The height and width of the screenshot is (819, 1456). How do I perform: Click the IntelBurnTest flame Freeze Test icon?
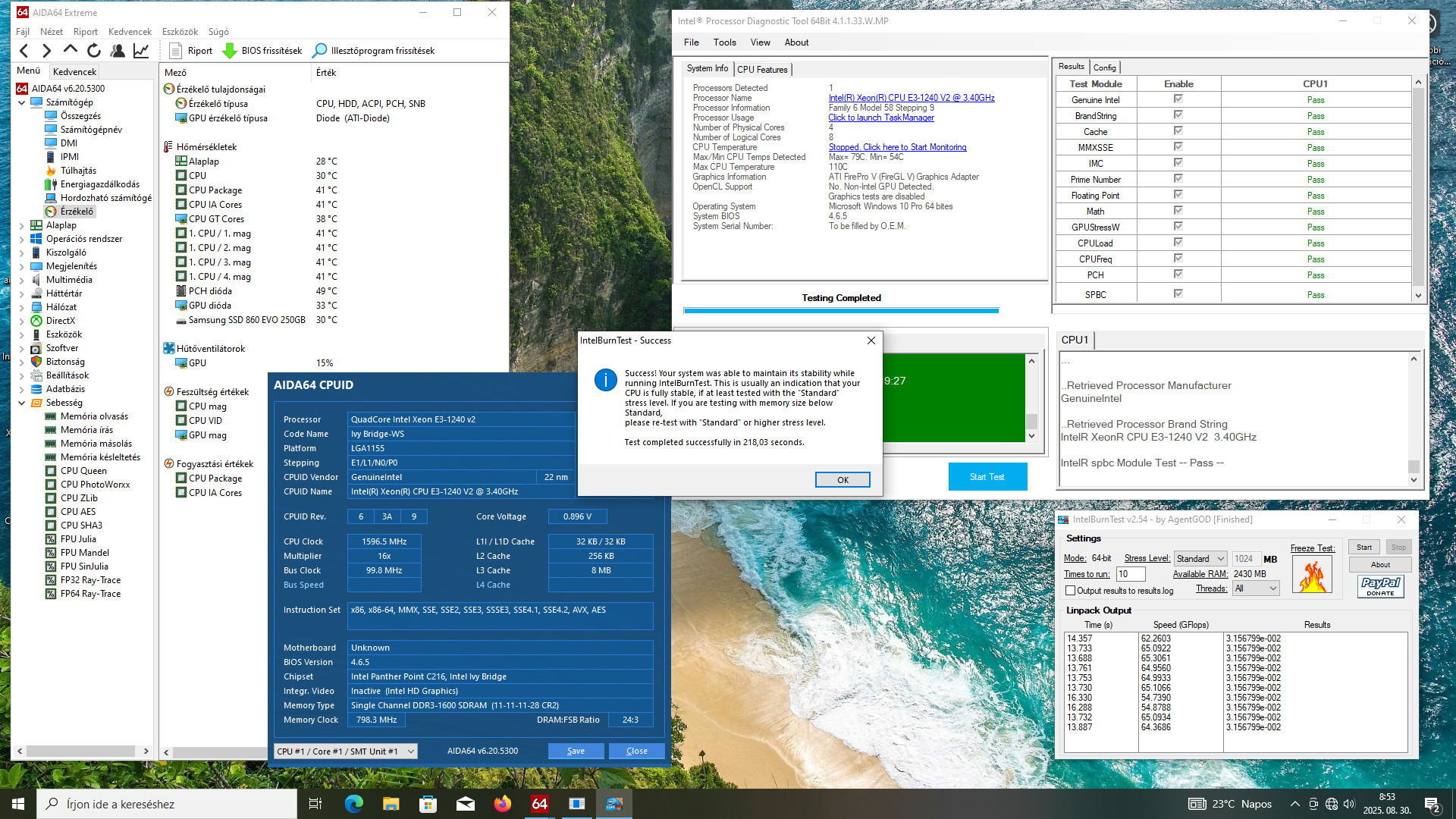click(x=1312, y=575)
